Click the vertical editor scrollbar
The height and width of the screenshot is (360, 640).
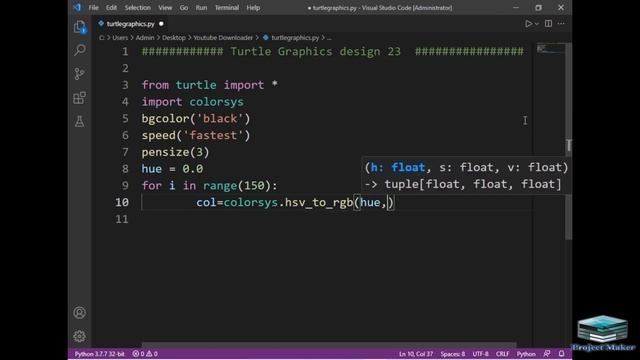[569, 141]
